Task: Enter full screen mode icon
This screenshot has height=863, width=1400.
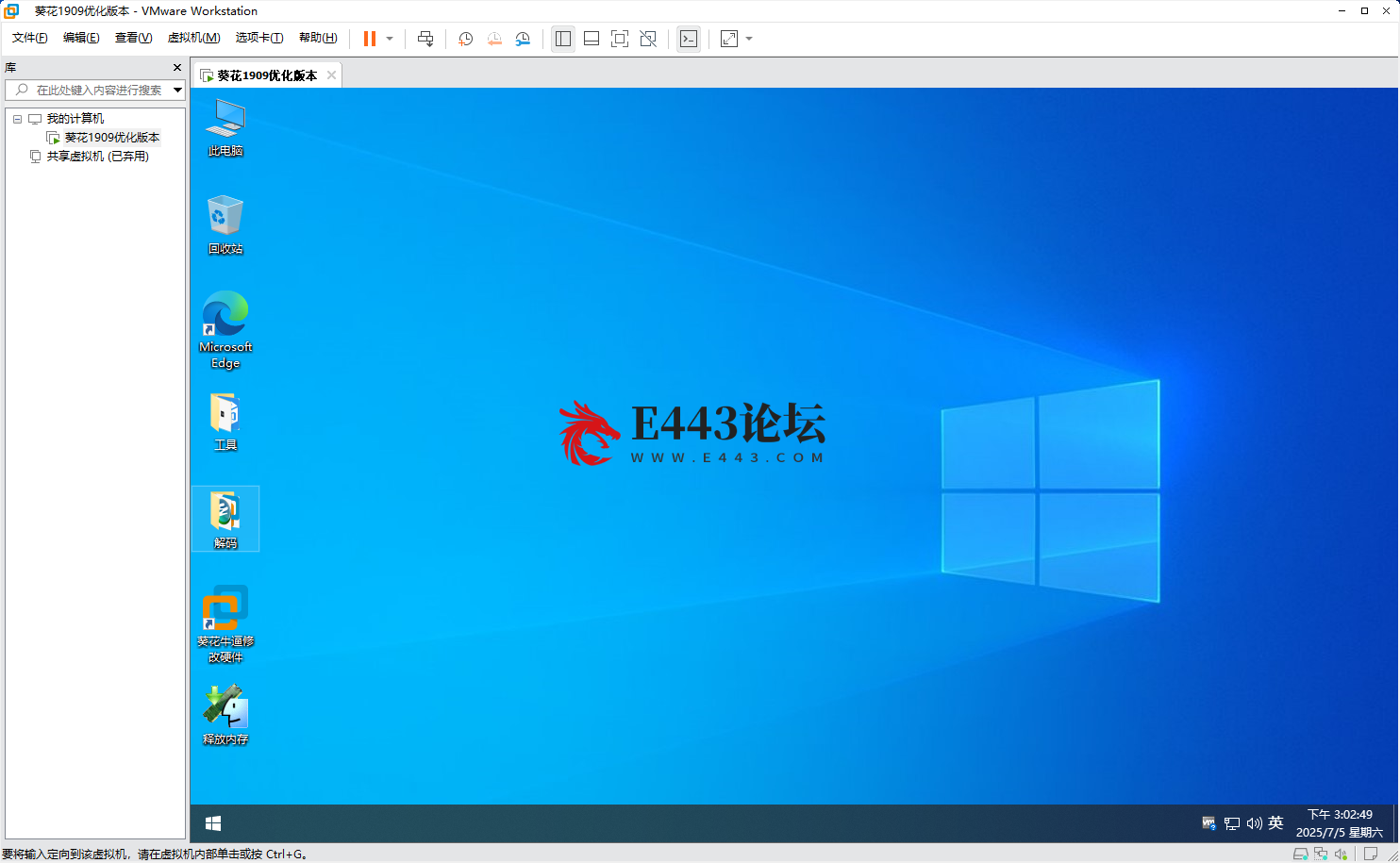Action: click(620, 39)
